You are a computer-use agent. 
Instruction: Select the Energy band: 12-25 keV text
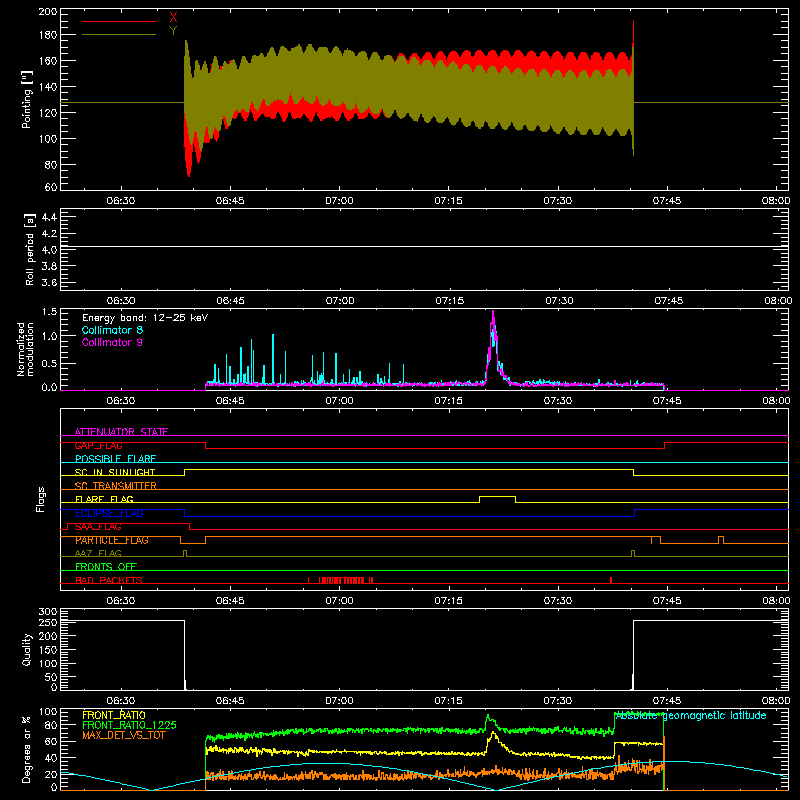(x=145, y=318)
